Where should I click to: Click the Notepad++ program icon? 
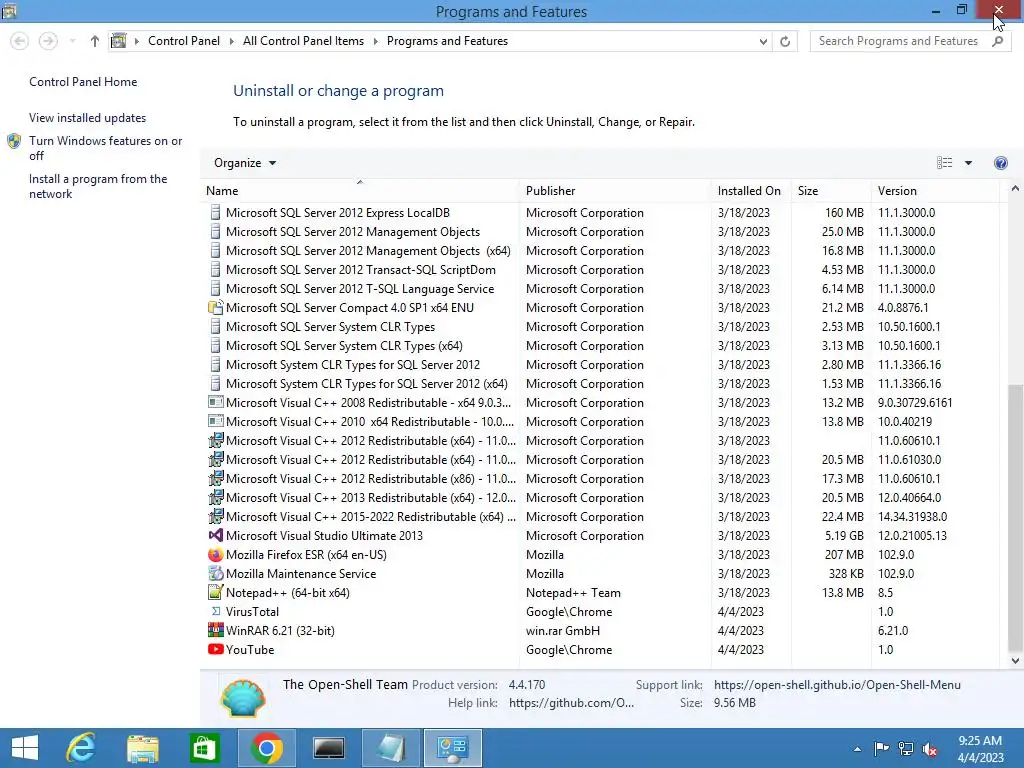216,592
